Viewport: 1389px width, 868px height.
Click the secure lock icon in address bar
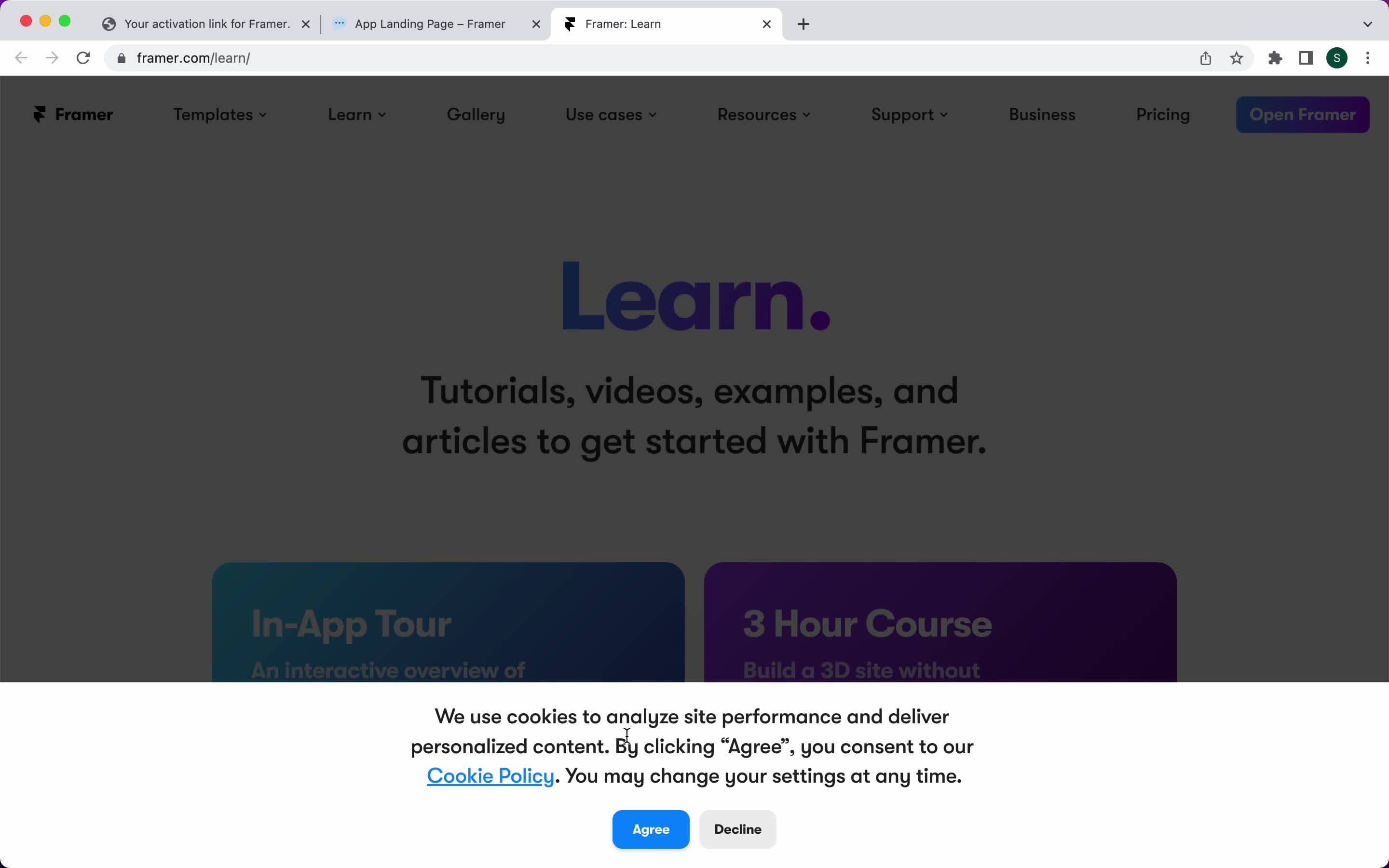click(119, 58)
